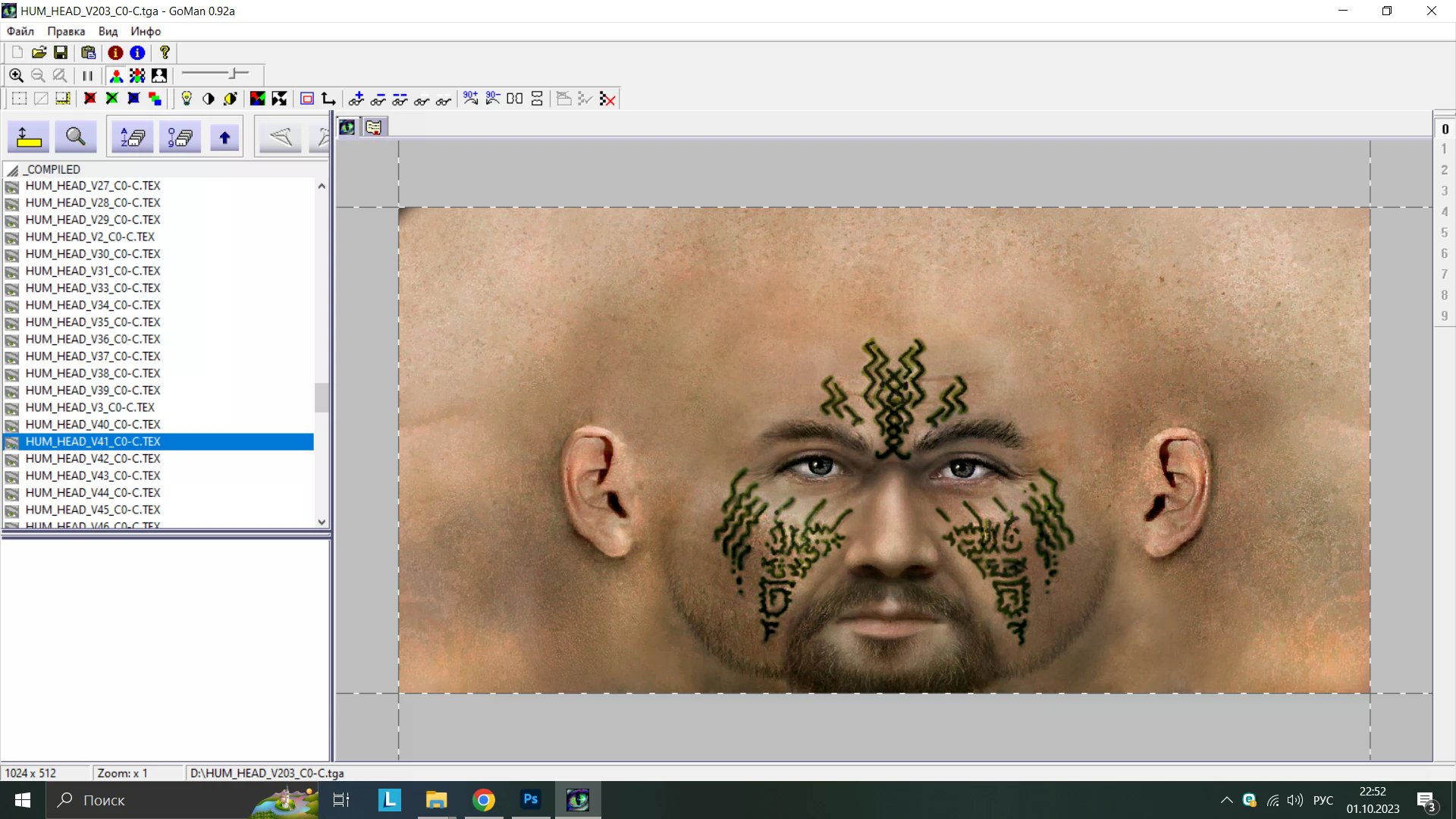The height and width of the screenshot is (819, 1456).
Task: Sort the texture list alphabetically A-Z
Action: 133,137
